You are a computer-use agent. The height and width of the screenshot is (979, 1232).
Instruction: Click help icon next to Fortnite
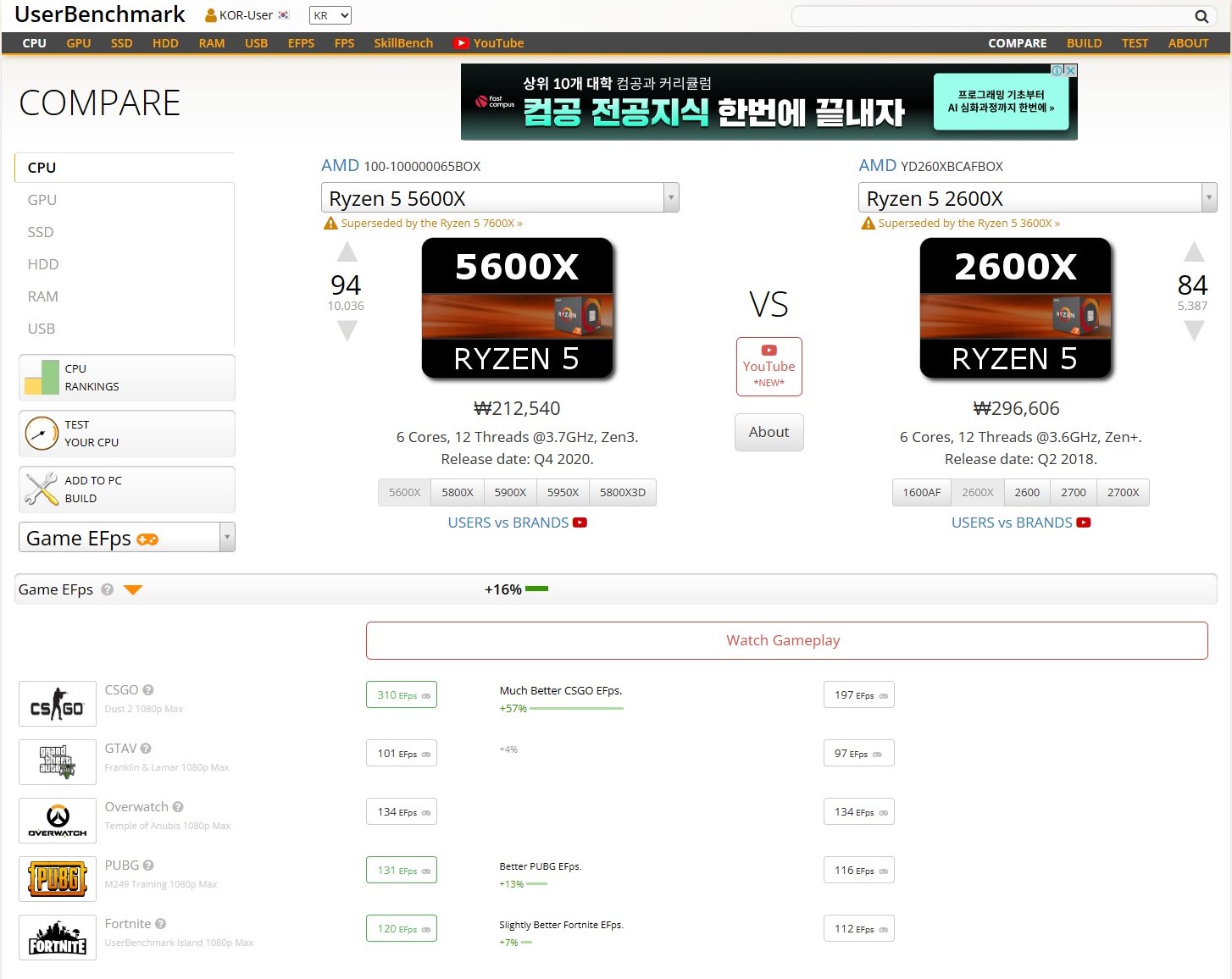pos(160,924)
